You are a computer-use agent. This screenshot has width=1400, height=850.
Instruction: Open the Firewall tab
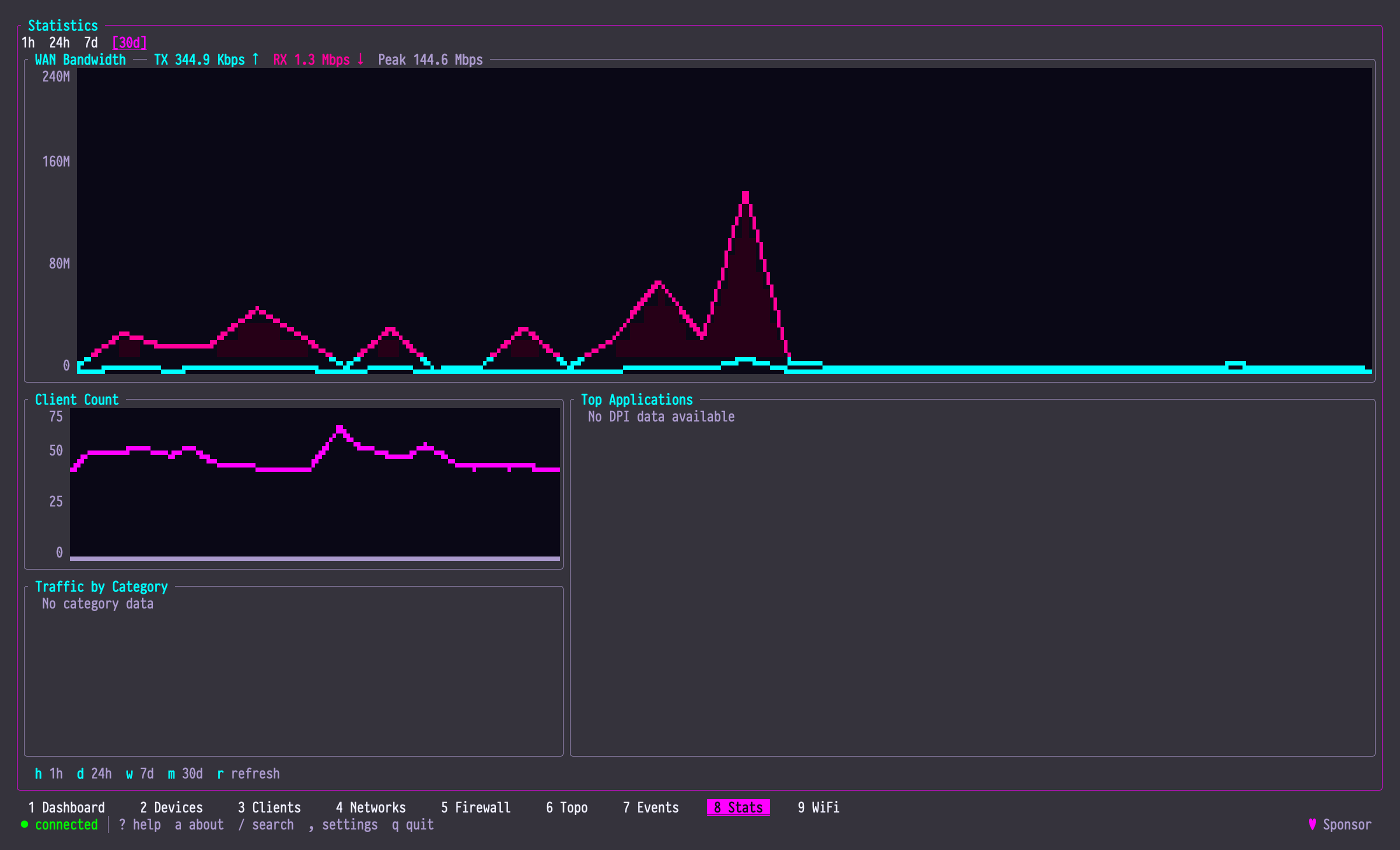point(476,807)
